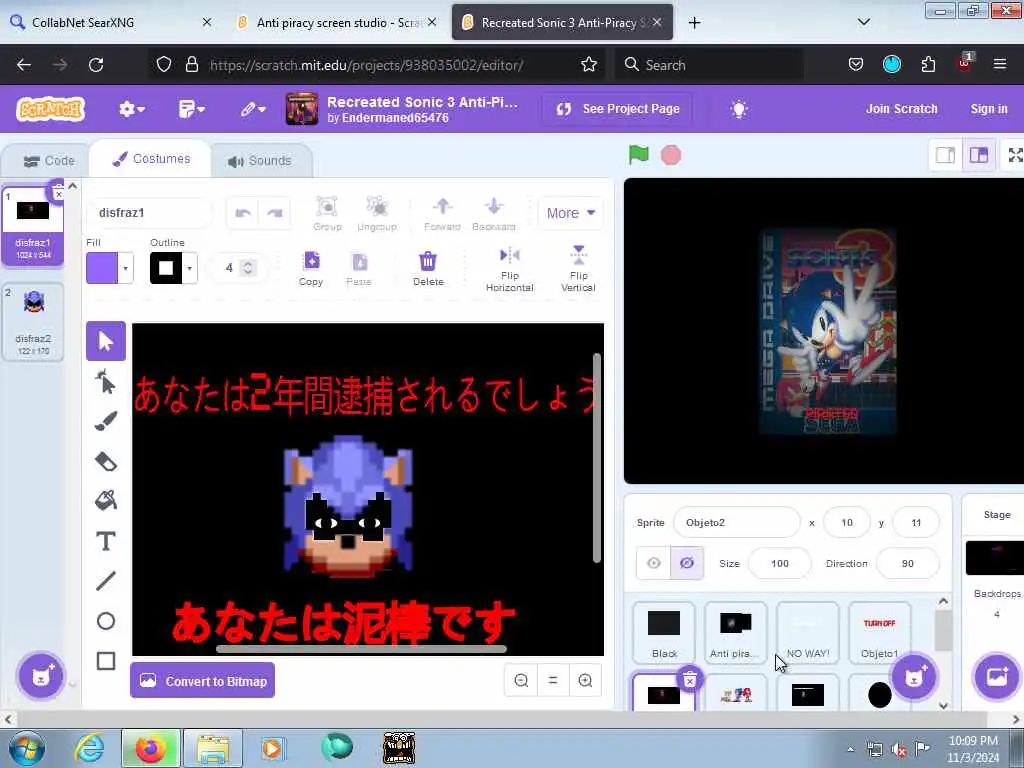Show the sprite with the eye icon

(653, 563)
